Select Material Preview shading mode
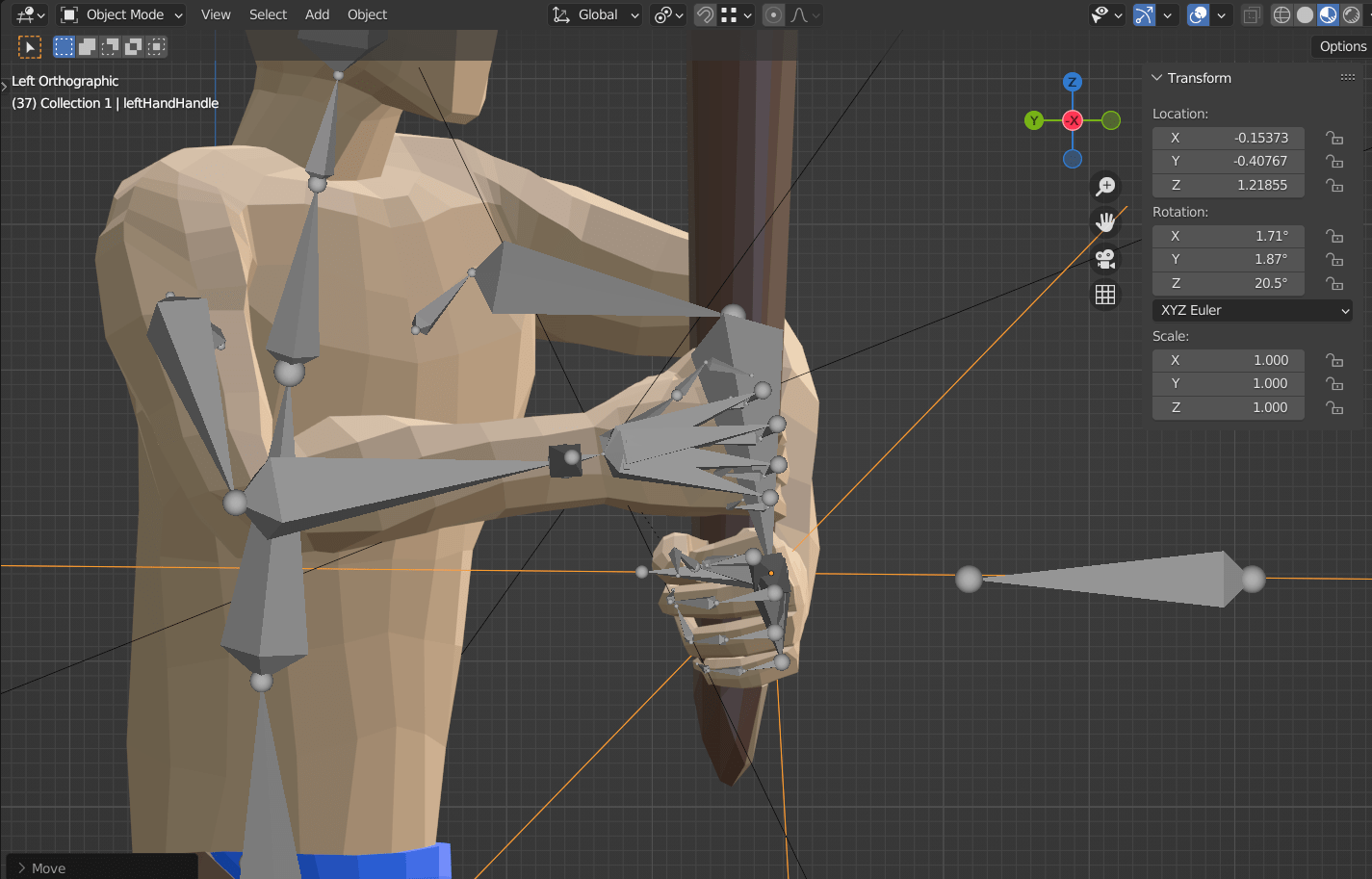The height and width of the screenshot is (879, 1372). click(x=1328, y=14)
